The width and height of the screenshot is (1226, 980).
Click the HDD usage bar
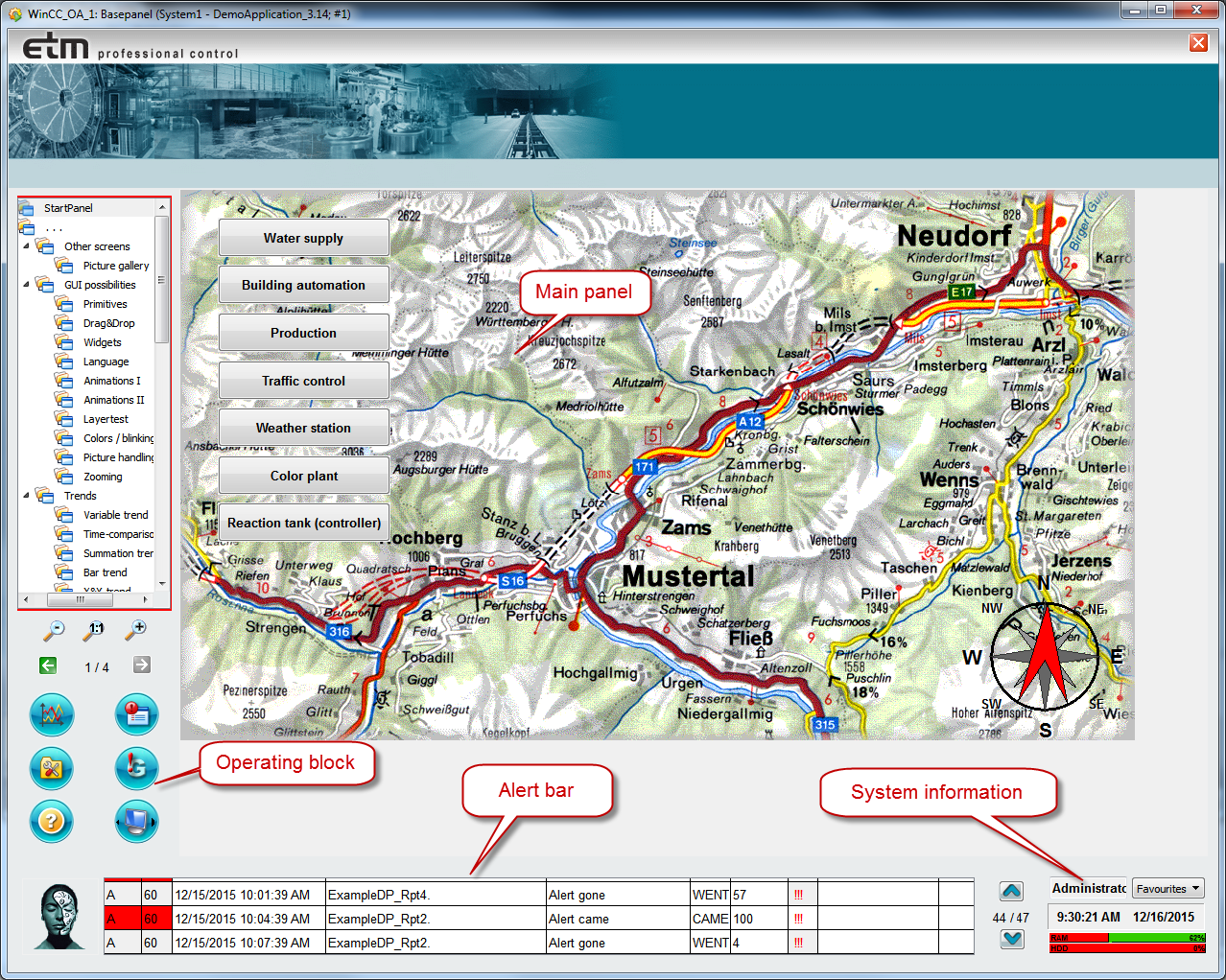click(x=1127, y=947)
